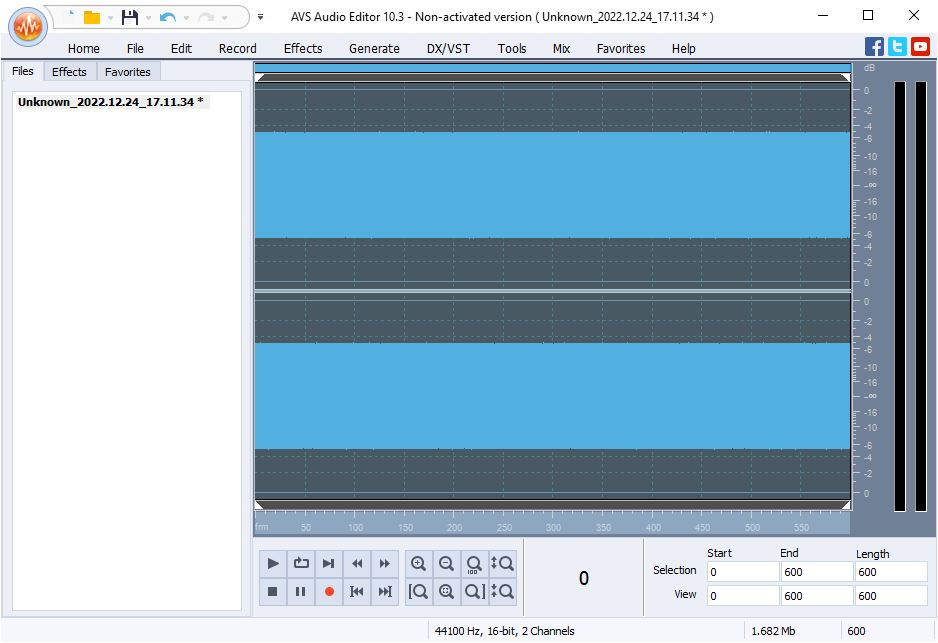Image resolution: width=938 pixels, height=643 pixels.
Task: Click the Selection Length input field
Action: 891,572
